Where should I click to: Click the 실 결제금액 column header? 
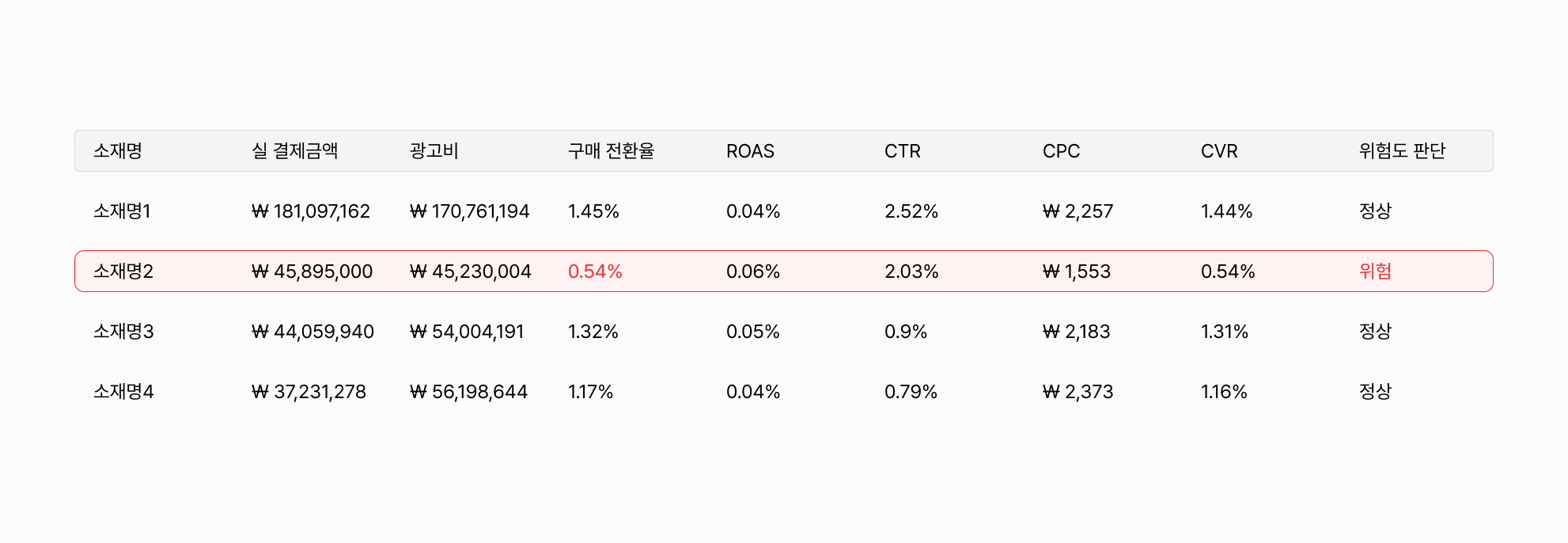tap(294, 151)
